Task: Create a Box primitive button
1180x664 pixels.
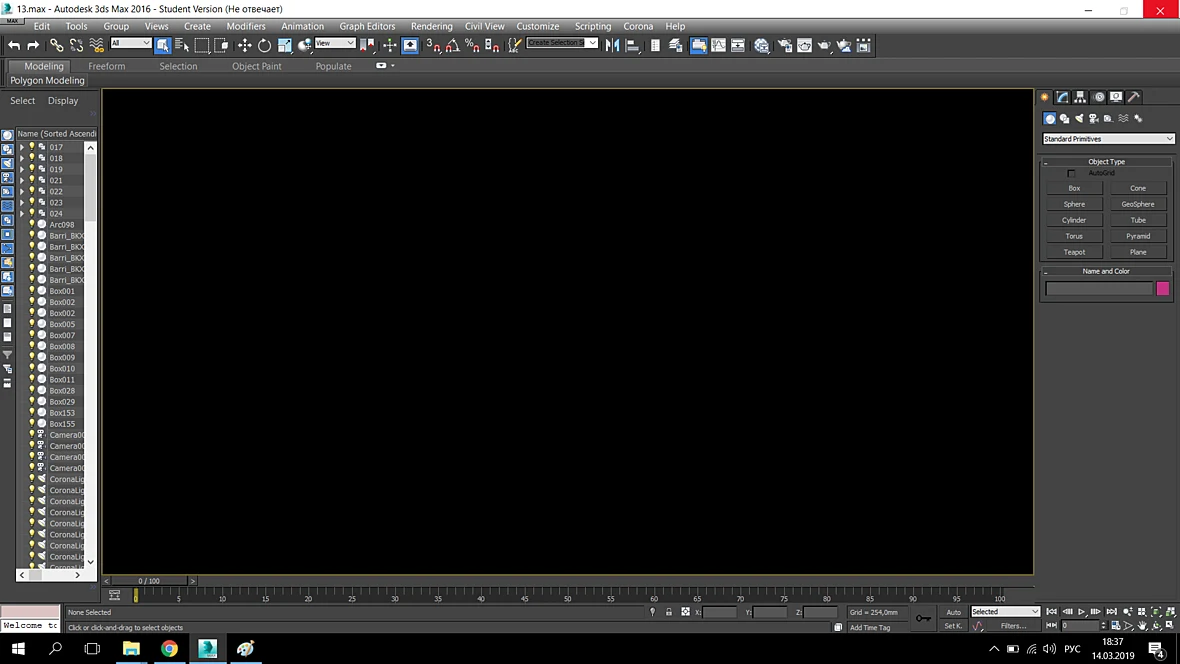Action: (x=1074, y=188)
